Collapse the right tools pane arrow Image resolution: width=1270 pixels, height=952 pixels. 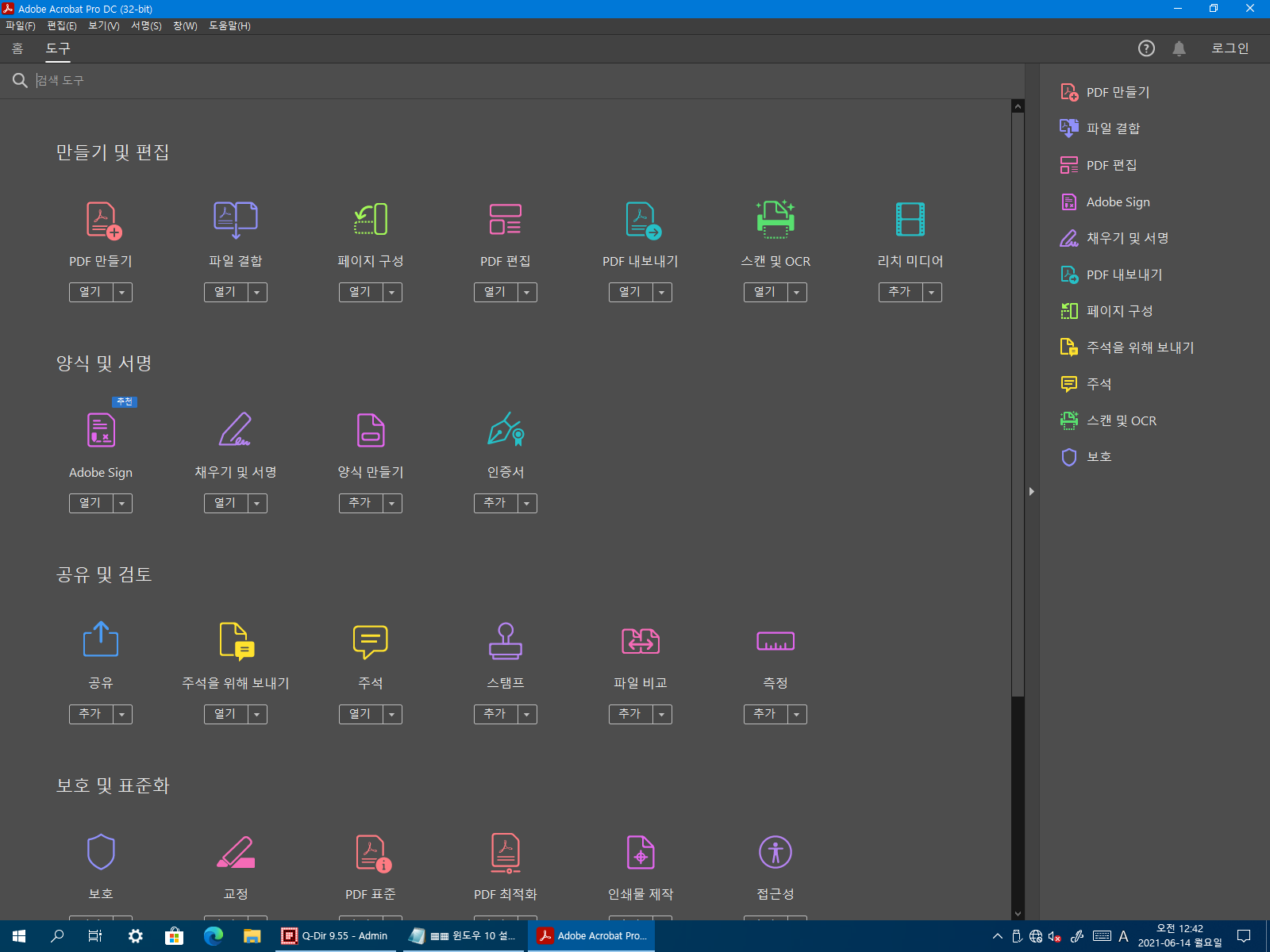click(1031, 492)
